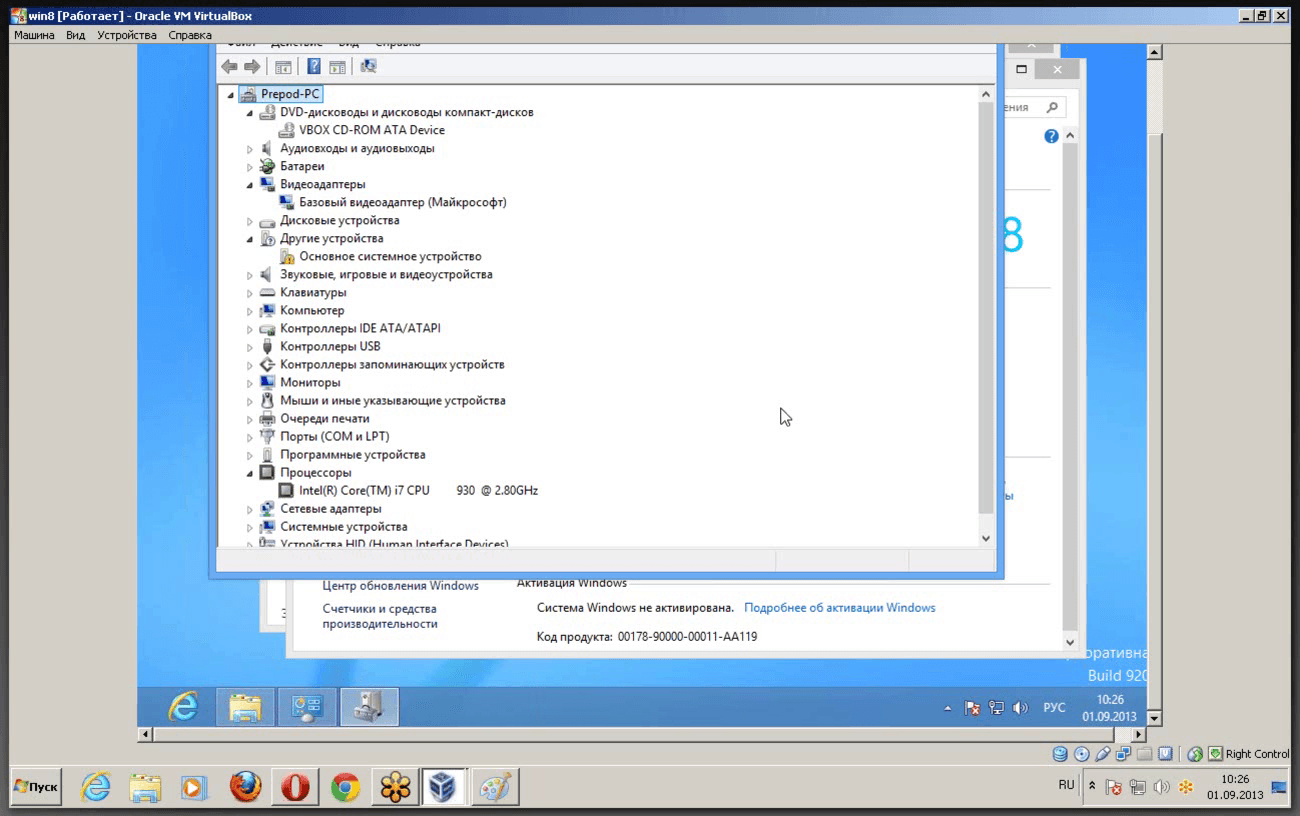Click the help icon in System window
The image size is (1300, 816).
[1051, 136]
